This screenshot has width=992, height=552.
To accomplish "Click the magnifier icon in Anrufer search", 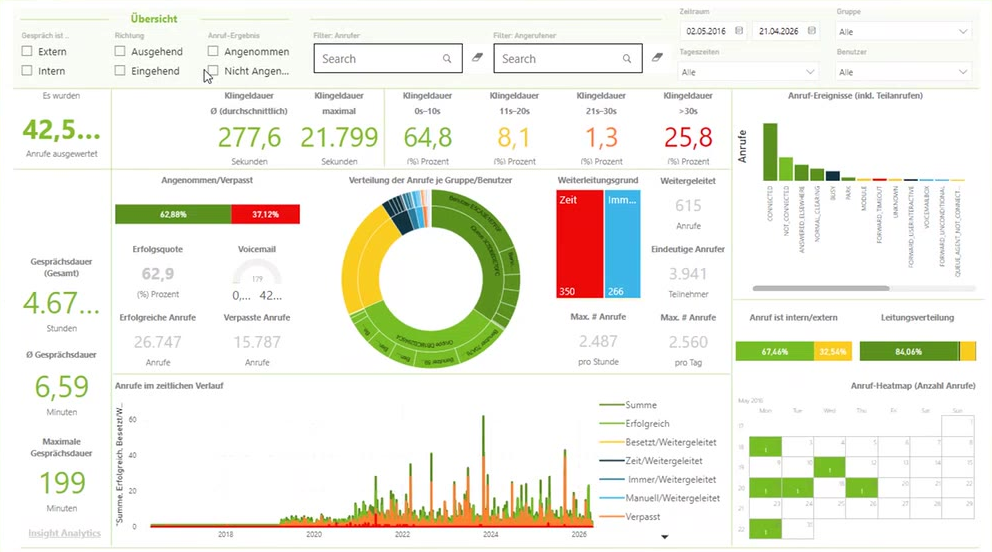I will [x=447, y=59].
